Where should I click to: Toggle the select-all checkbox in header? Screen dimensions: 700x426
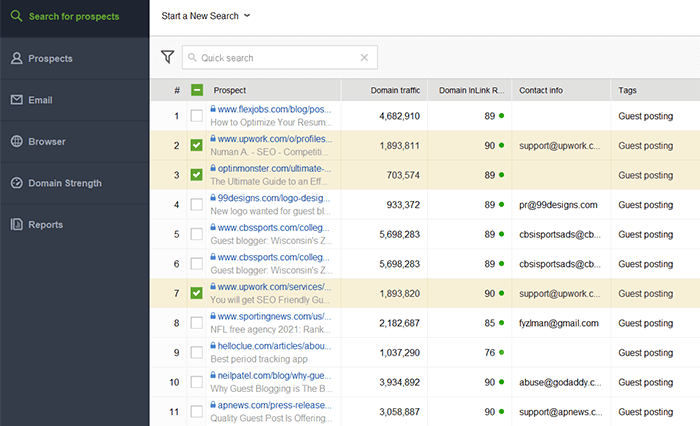(x=196, y=90)
